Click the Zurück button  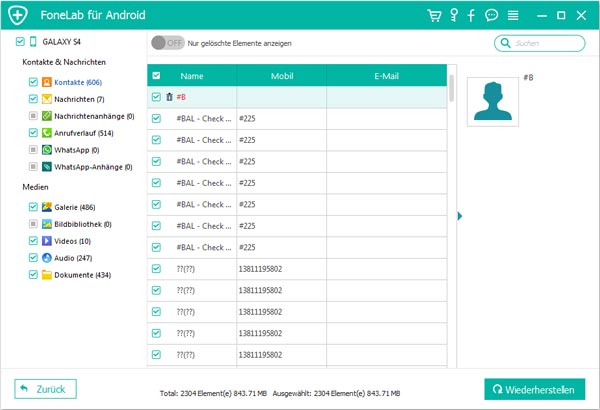[x=46, y=388]
